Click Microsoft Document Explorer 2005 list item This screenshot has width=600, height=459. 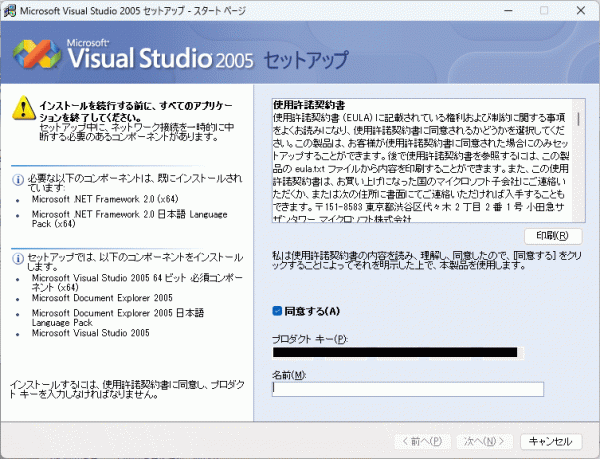point(102,298)
